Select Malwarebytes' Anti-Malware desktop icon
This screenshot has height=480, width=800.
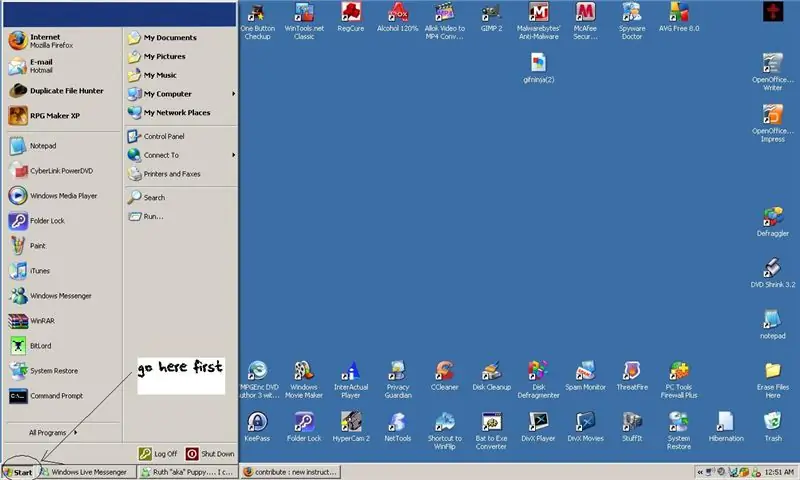point(538,21)
